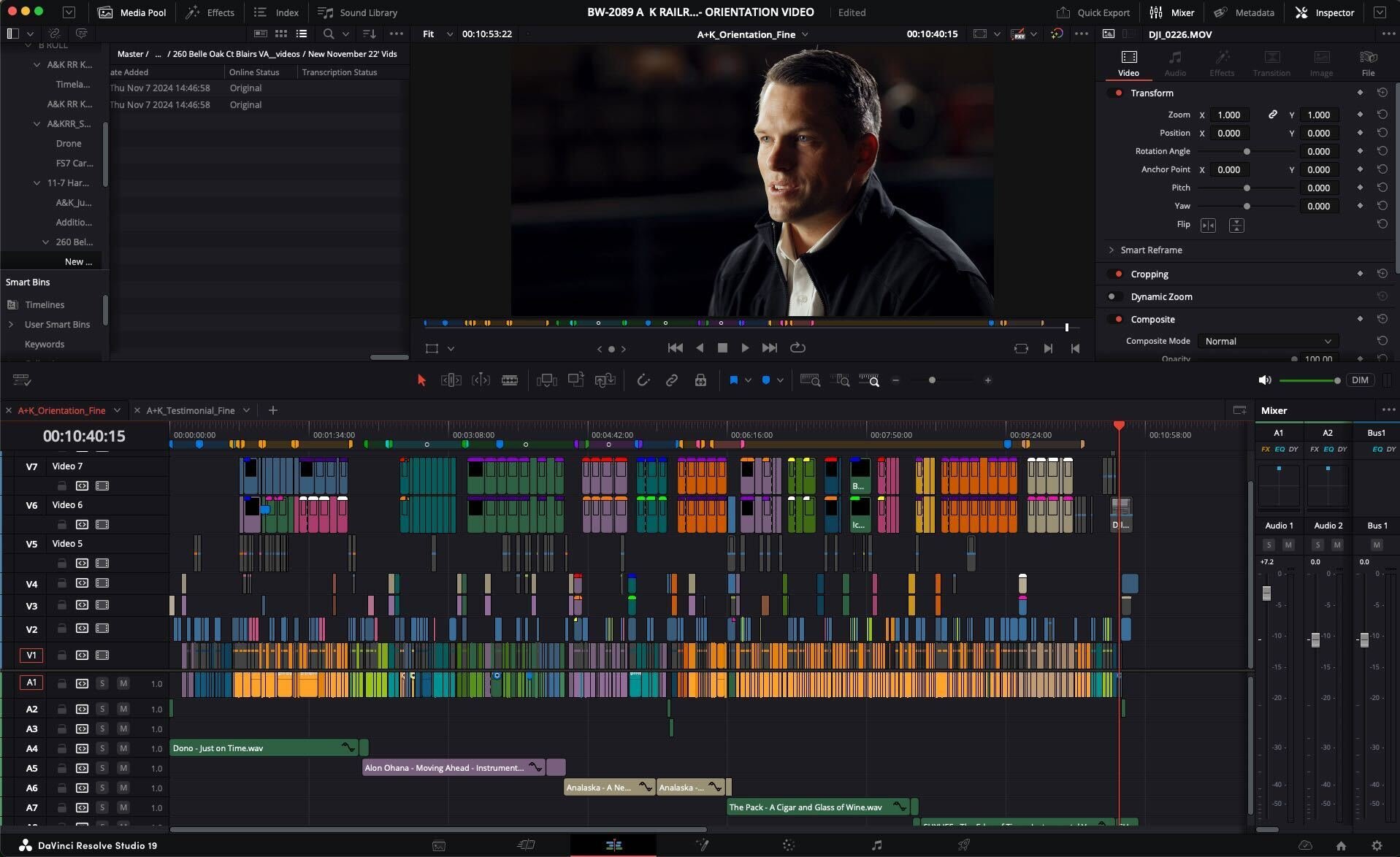Viewport: 1400px width, 857px height.
Task: Adjust the Rotation Angle slider
Action: pos(1247,151)
